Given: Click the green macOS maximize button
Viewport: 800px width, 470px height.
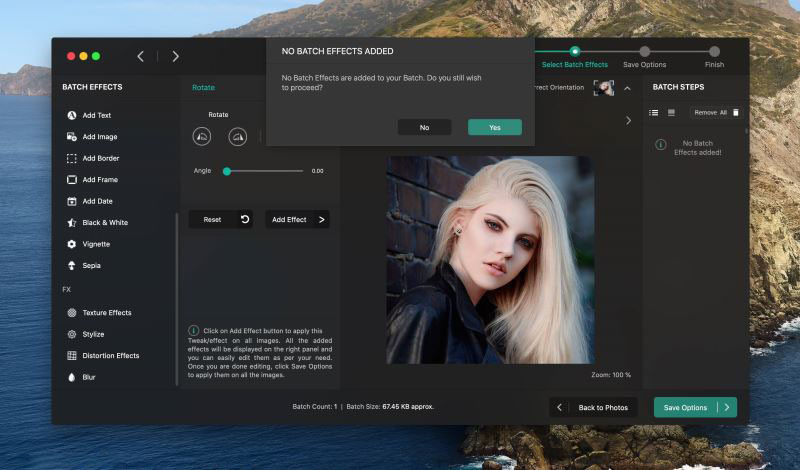Looking at the screenshot, I should point(96,56).
